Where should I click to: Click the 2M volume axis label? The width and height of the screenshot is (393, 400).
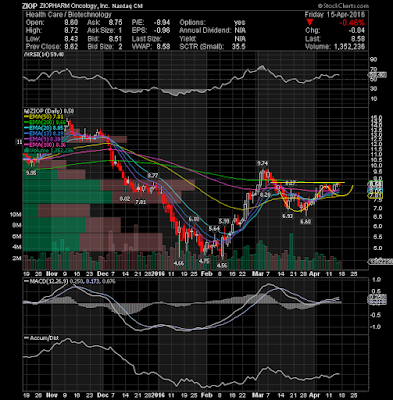coord(17,258)
